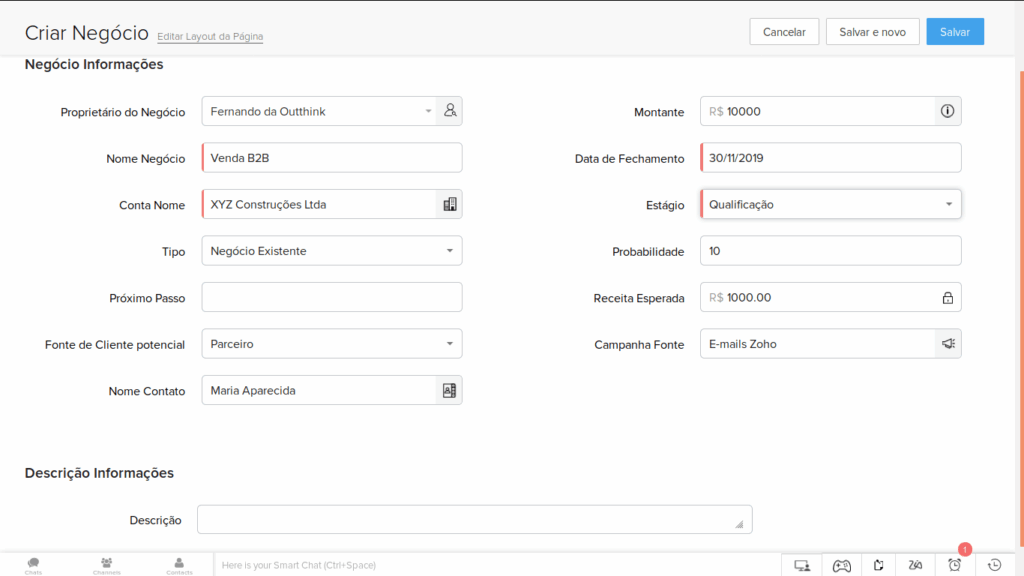Screen dimensions: 1024x576
Task: Click the Montante info icon
Action: (948, 111)
